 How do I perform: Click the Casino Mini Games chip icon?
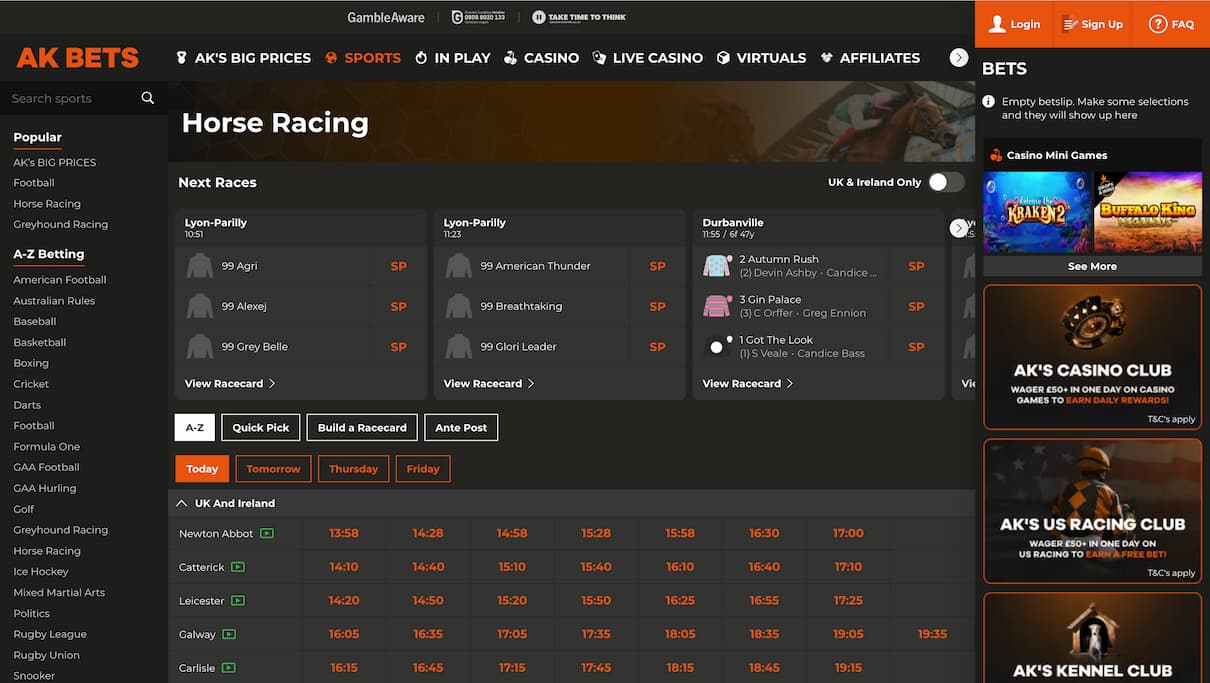coord(996,155)
